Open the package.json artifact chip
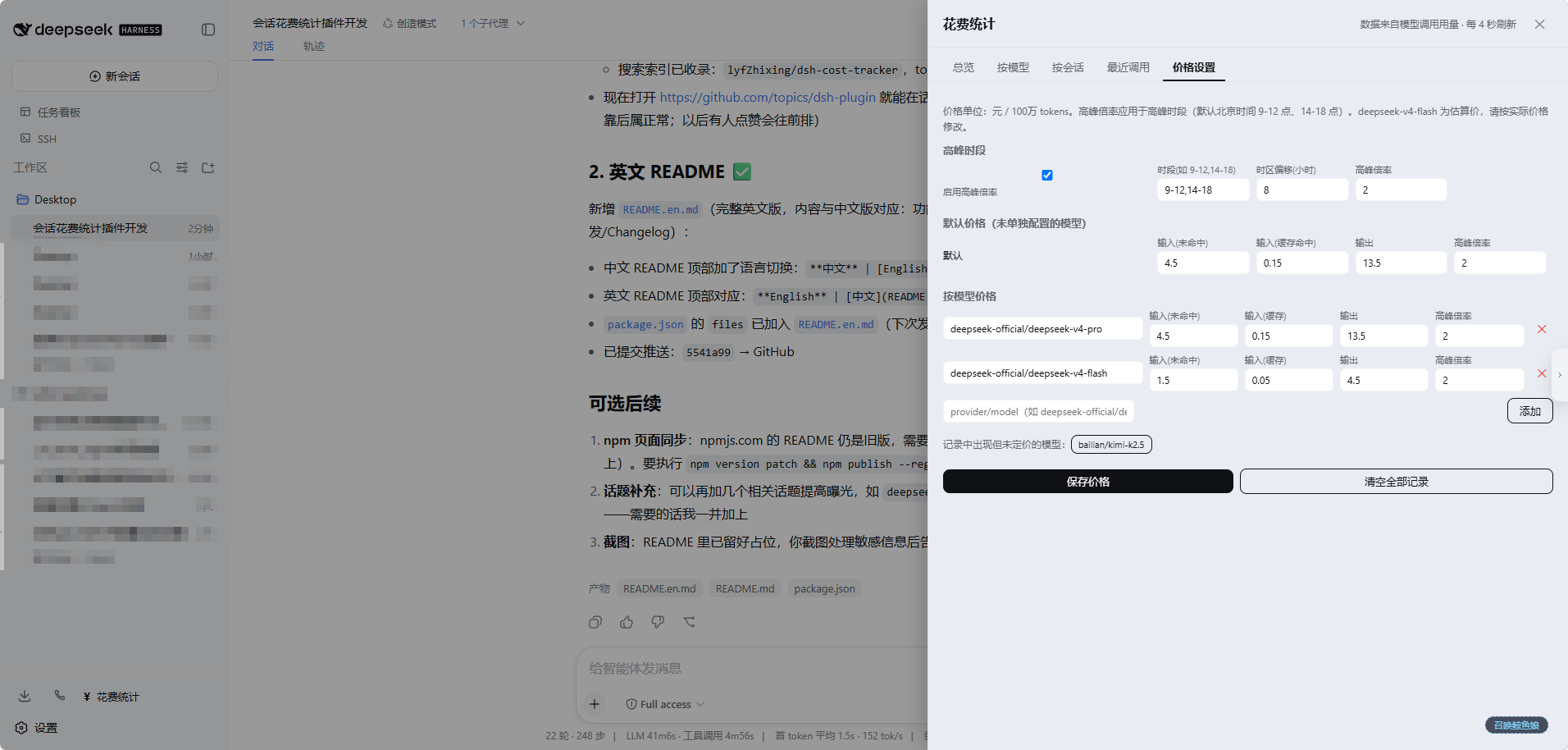 click(x=824, y=588)
